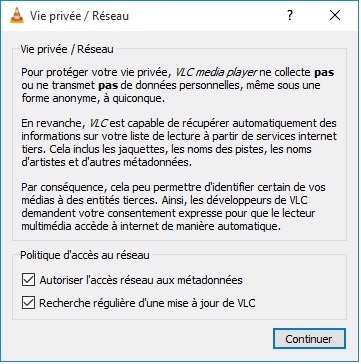The image size is (361, 364).
Task: Click the paragraph starting 'En revanche'
Action: [179, 143]
